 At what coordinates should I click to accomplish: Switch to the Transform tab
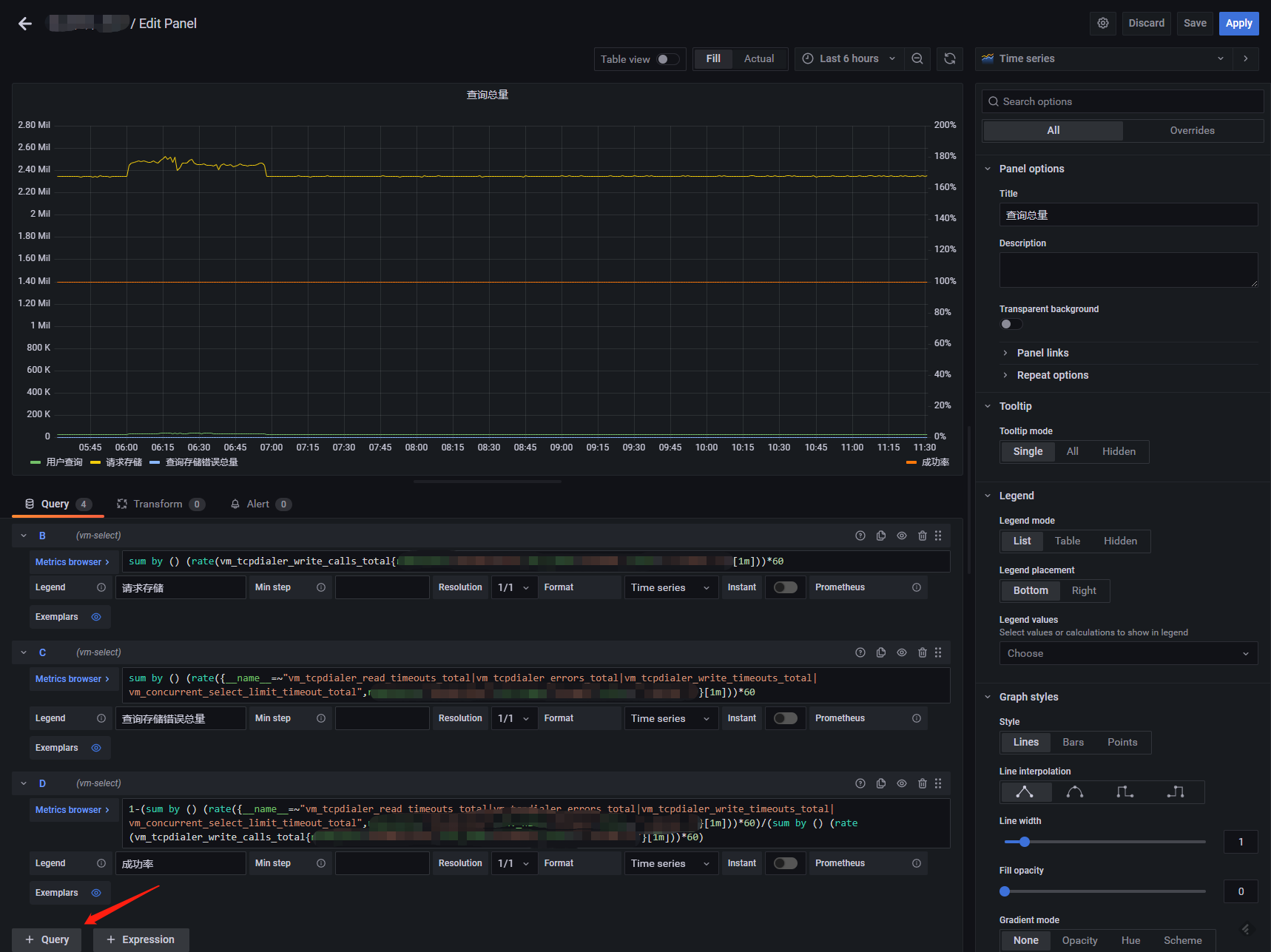(158, 504)
